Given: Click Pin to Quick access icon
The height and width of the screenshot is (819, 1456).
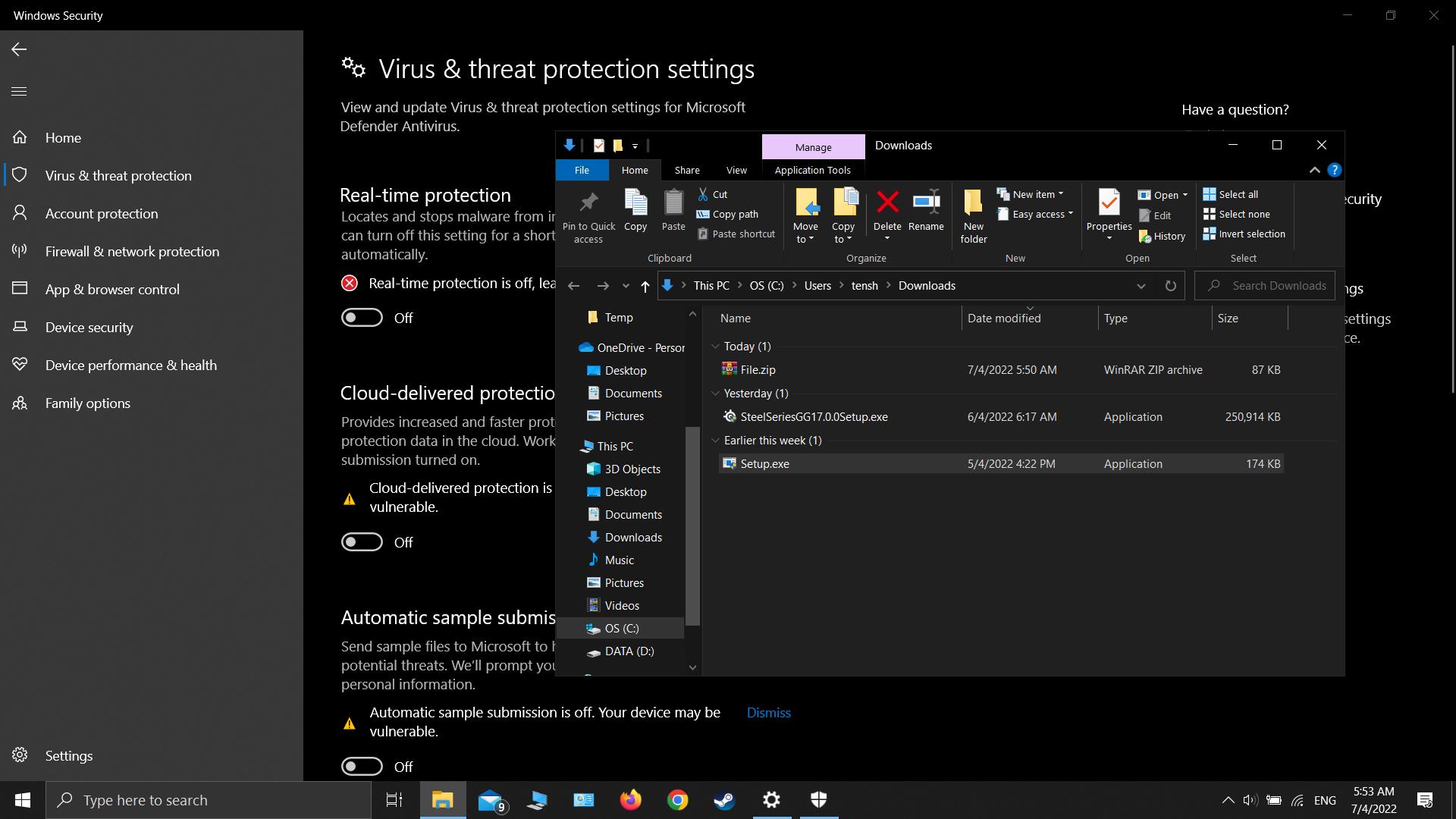Looking at the screenshot, I should point(588,203).
